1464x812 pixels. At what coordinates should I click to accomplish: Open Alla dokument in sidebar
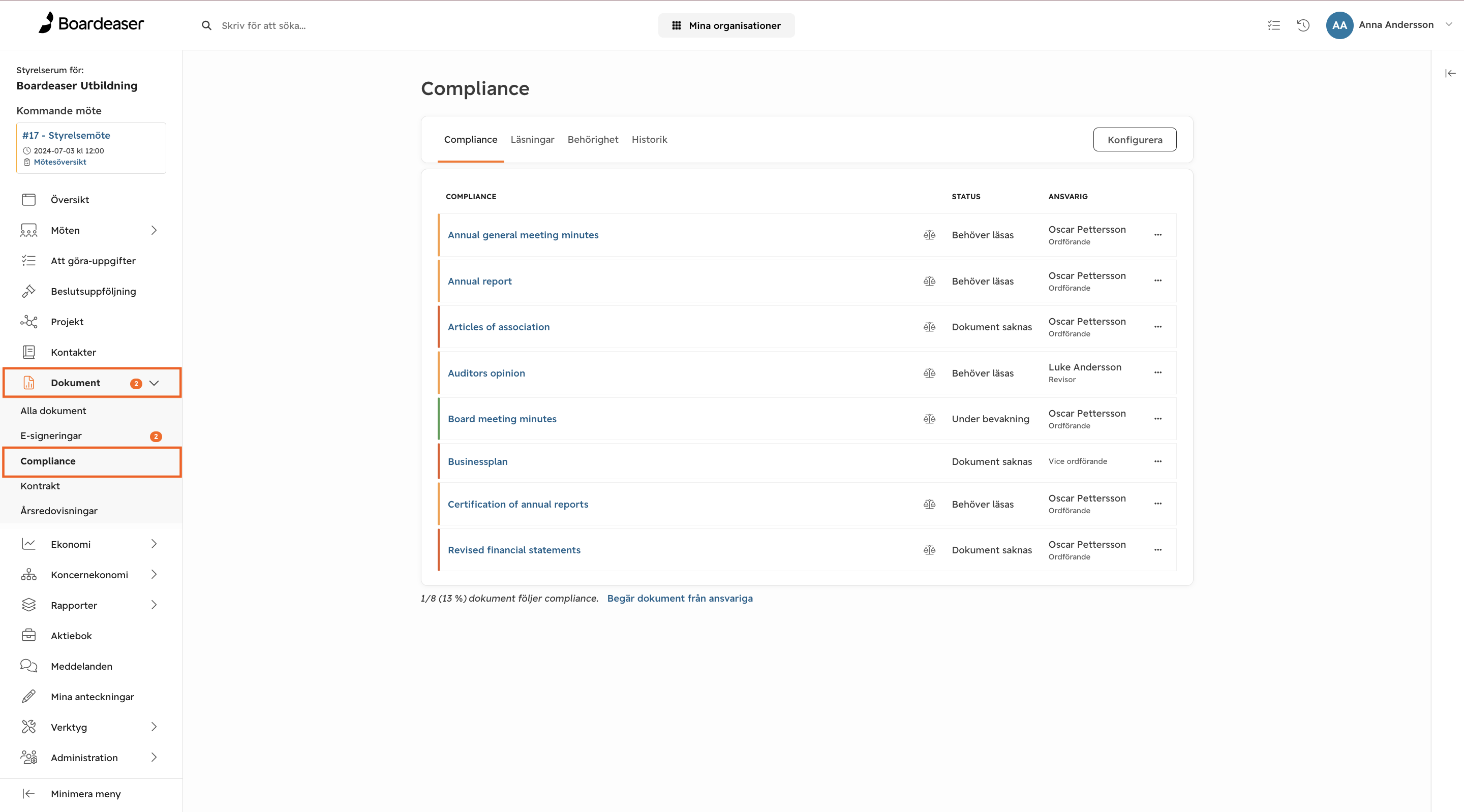click(53, 411)
